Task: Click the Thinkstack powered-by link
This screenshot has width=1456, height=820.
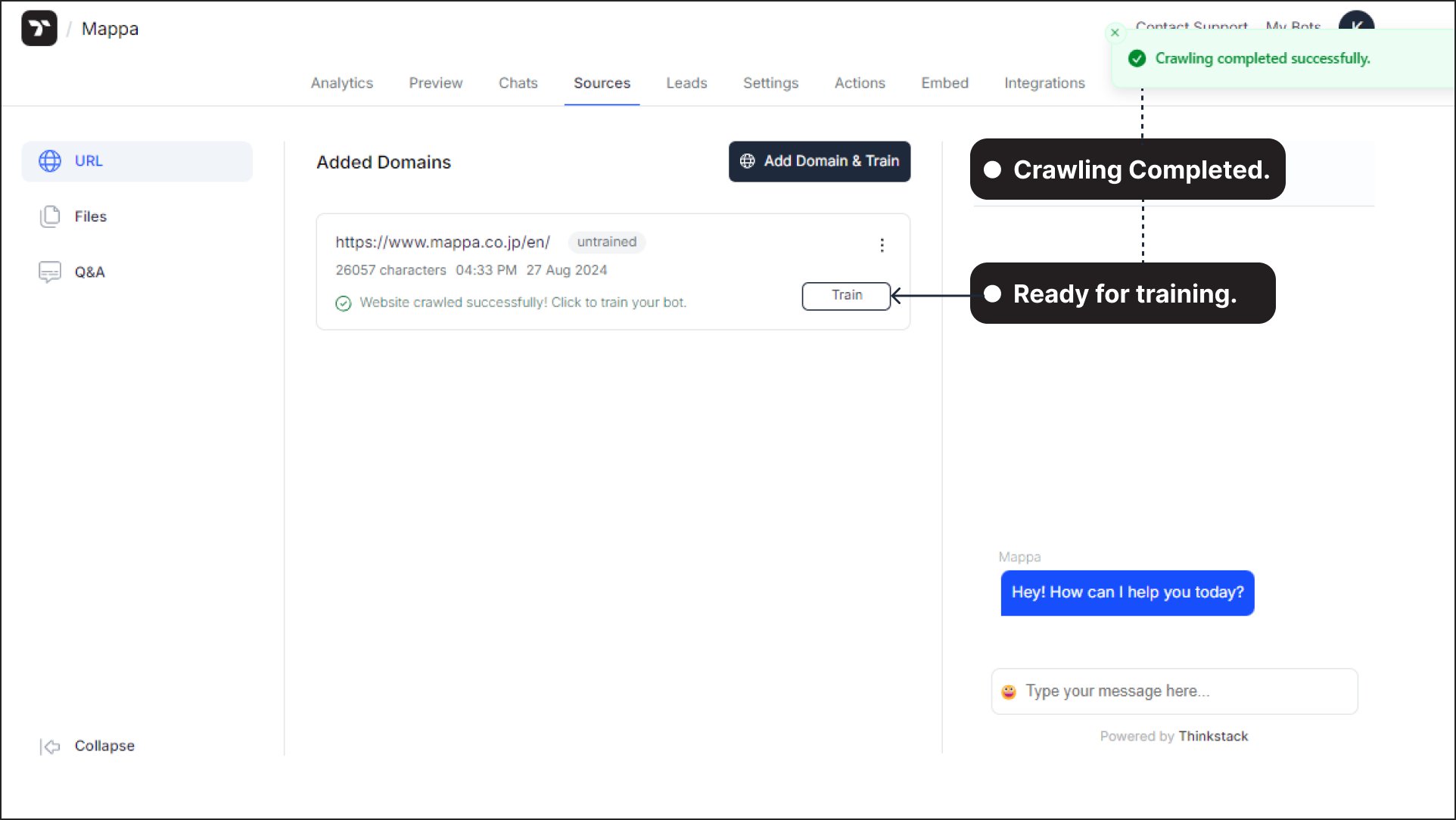Action: (x=1213, y=736)
